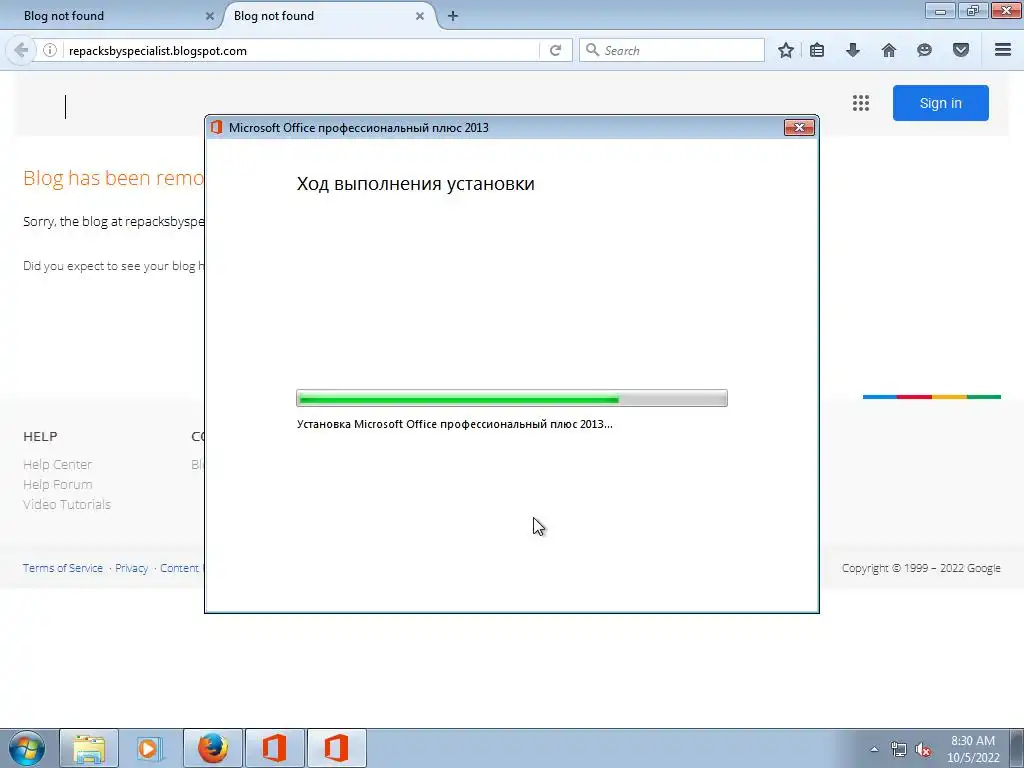This screenshot has height=768, width=1024.
Task: Select first Office taskbar button
Action: 275,748
